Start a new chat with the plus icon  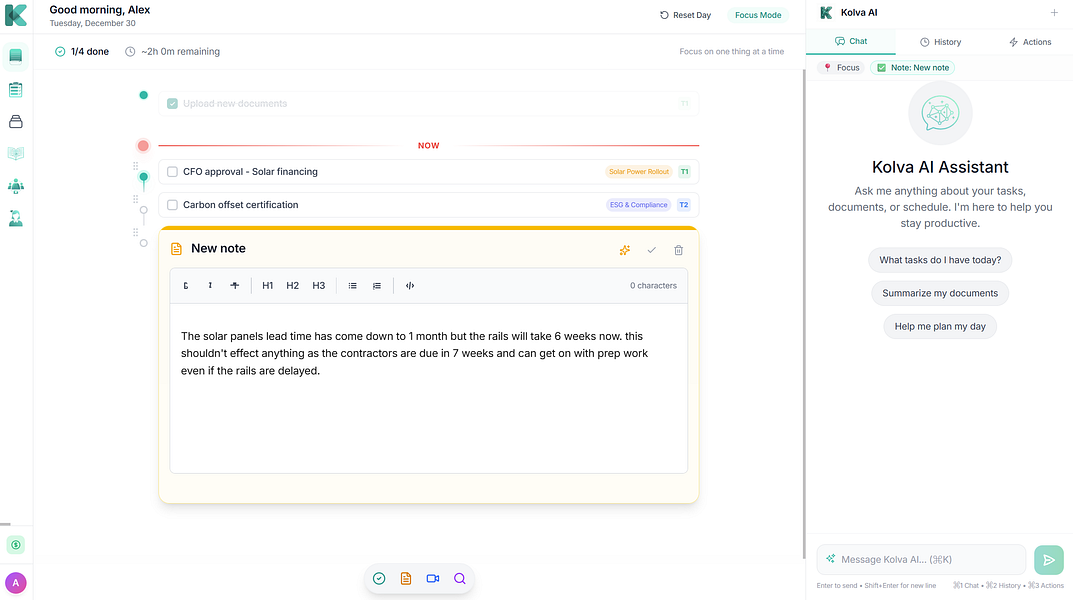click(1054, 12)
